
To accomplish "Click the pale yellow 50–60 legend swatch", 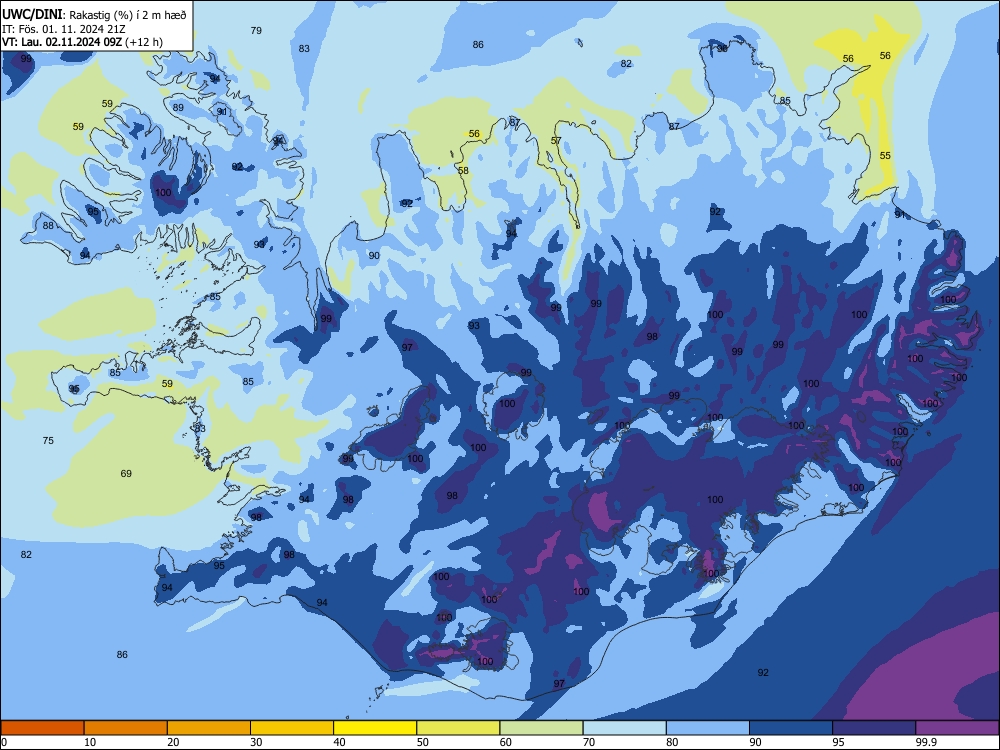I will (x=459, y=728).
